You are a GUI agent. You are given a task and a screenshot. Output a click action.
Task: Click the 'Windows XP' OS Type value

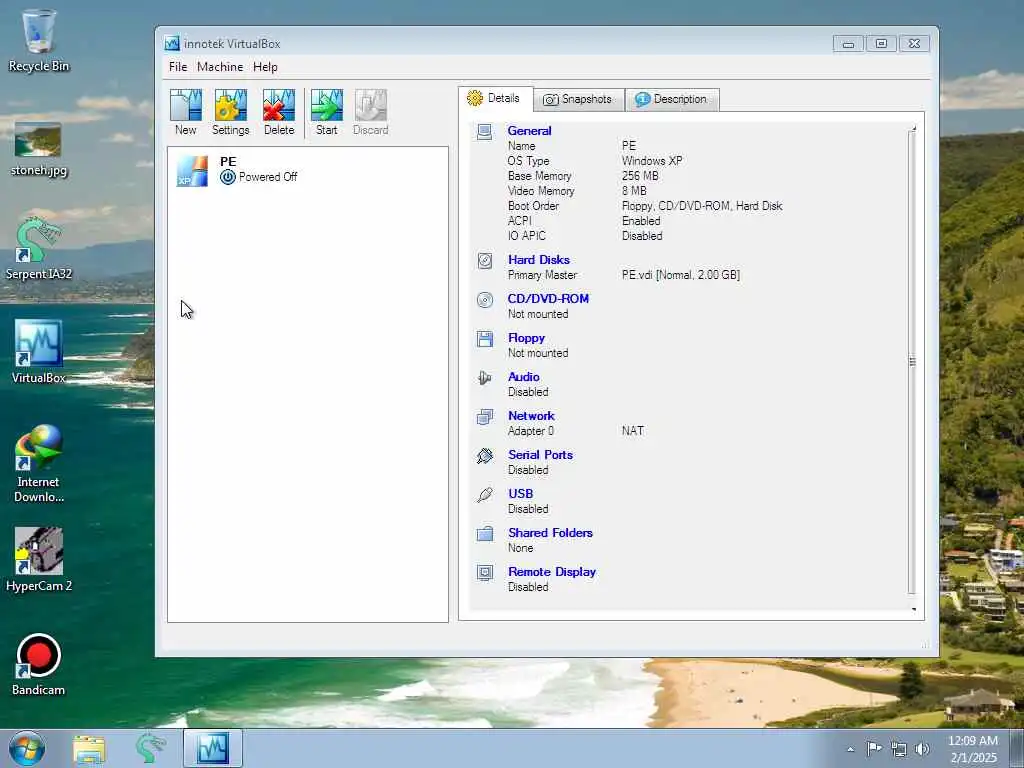coord(652,161)
